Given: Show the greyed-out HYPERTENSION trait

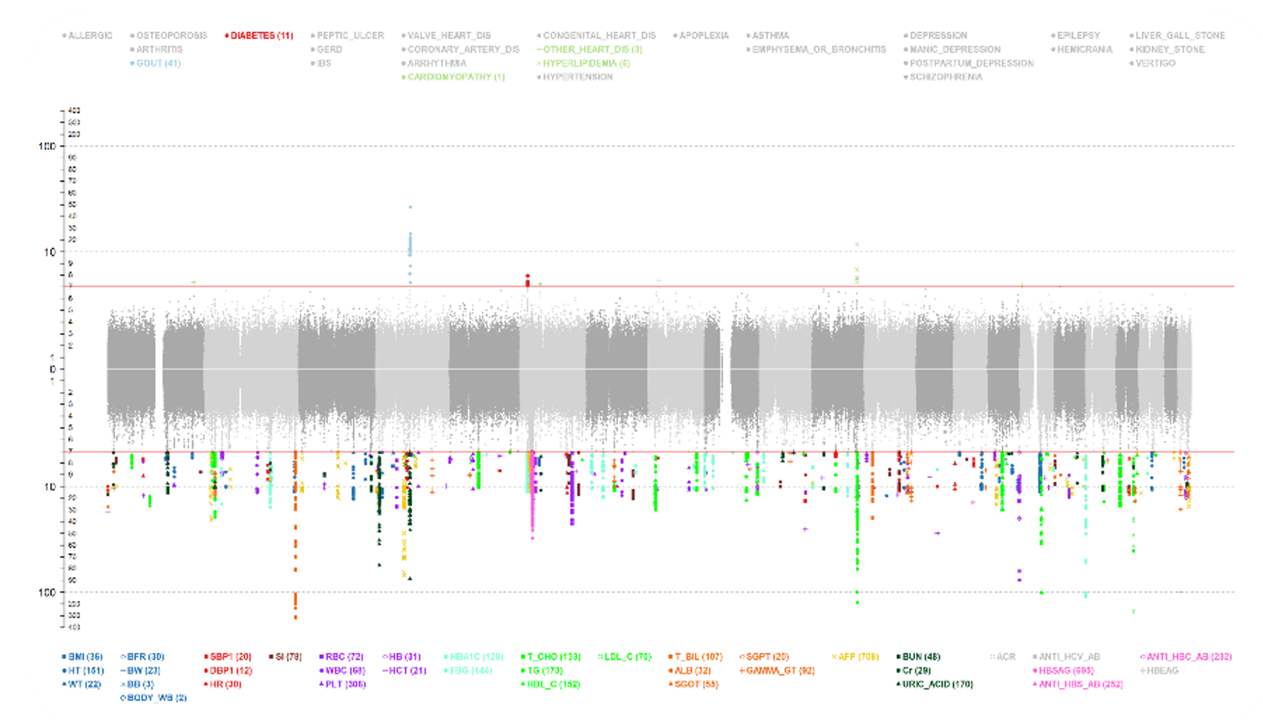Looking at the screenshot, I should coord(579,77).
